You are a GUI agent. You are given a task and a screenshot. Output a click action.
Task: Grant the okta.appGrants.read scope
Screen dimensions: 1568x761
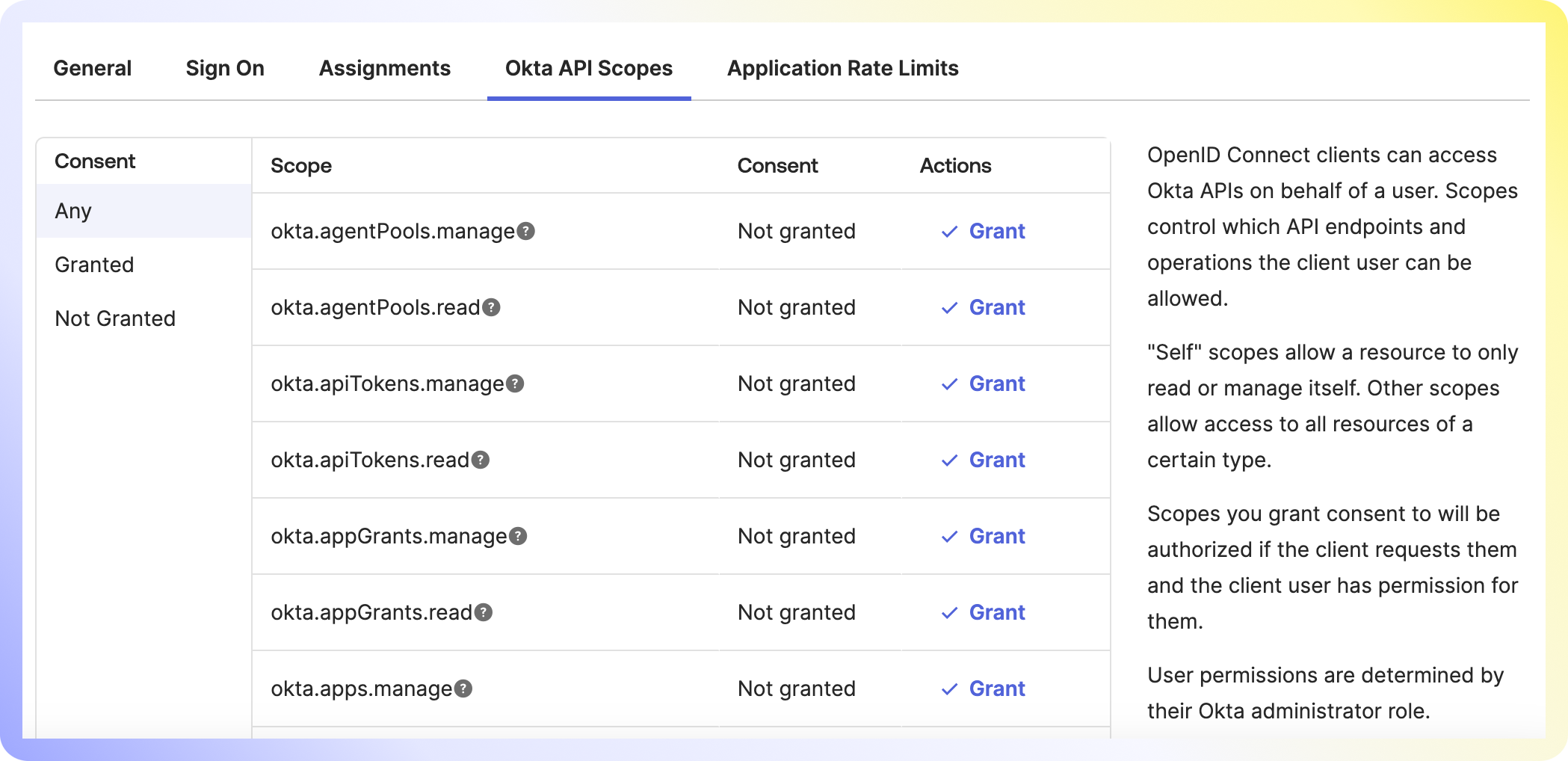pyautogui.click(x=983, y=612)
